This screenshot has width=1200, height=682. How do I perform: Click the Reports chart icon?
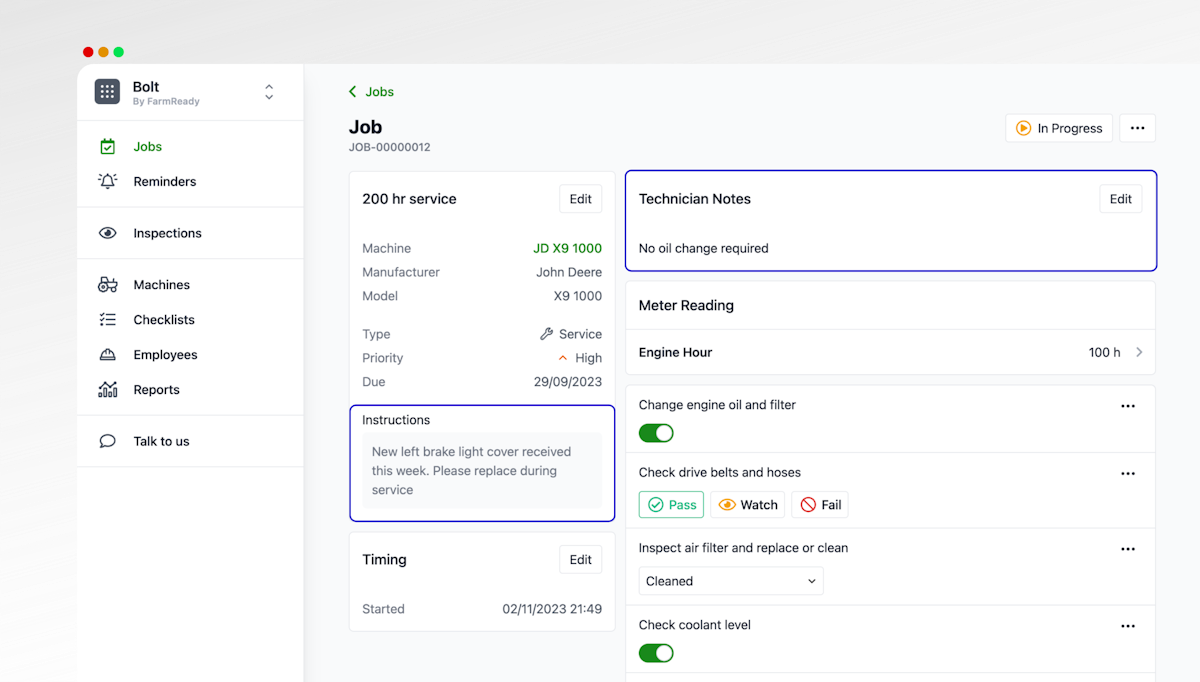108,390
